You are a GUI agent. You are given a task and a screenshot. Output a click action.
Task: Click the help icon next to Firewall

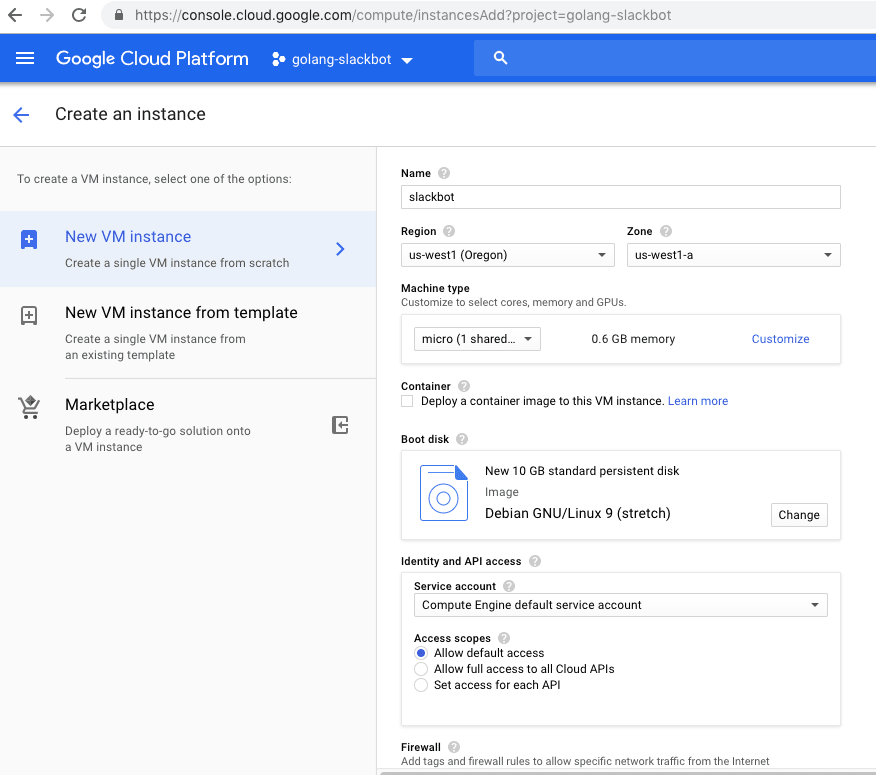(x=454, y=747)
